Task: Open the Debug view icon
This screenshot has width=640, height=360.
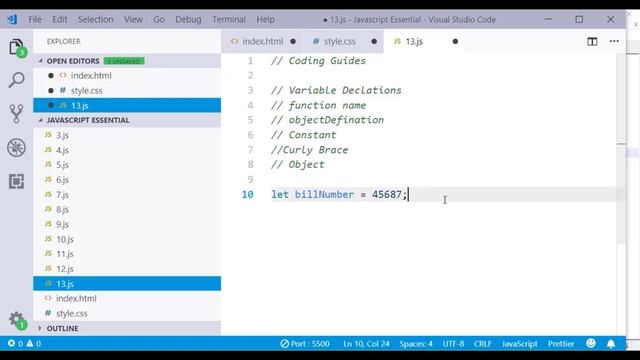Action: click(16, 147)
